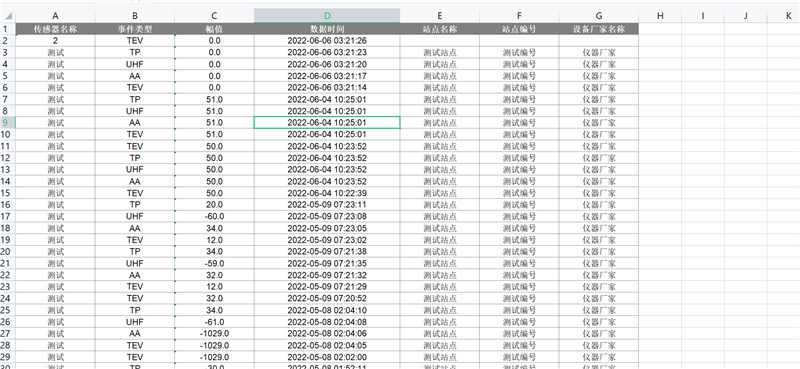Select column K header
The width and height of the screenshot is (800, 369).
788,16
